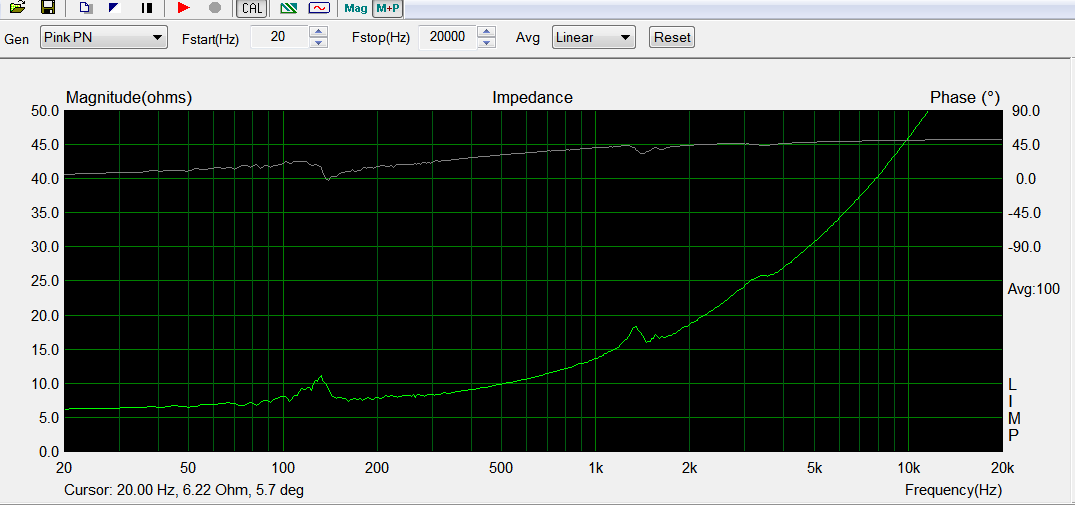This screenshot has height=506, width=1075.
Task: Click the 1k frequency axis label
Action: tap(596, 469)
